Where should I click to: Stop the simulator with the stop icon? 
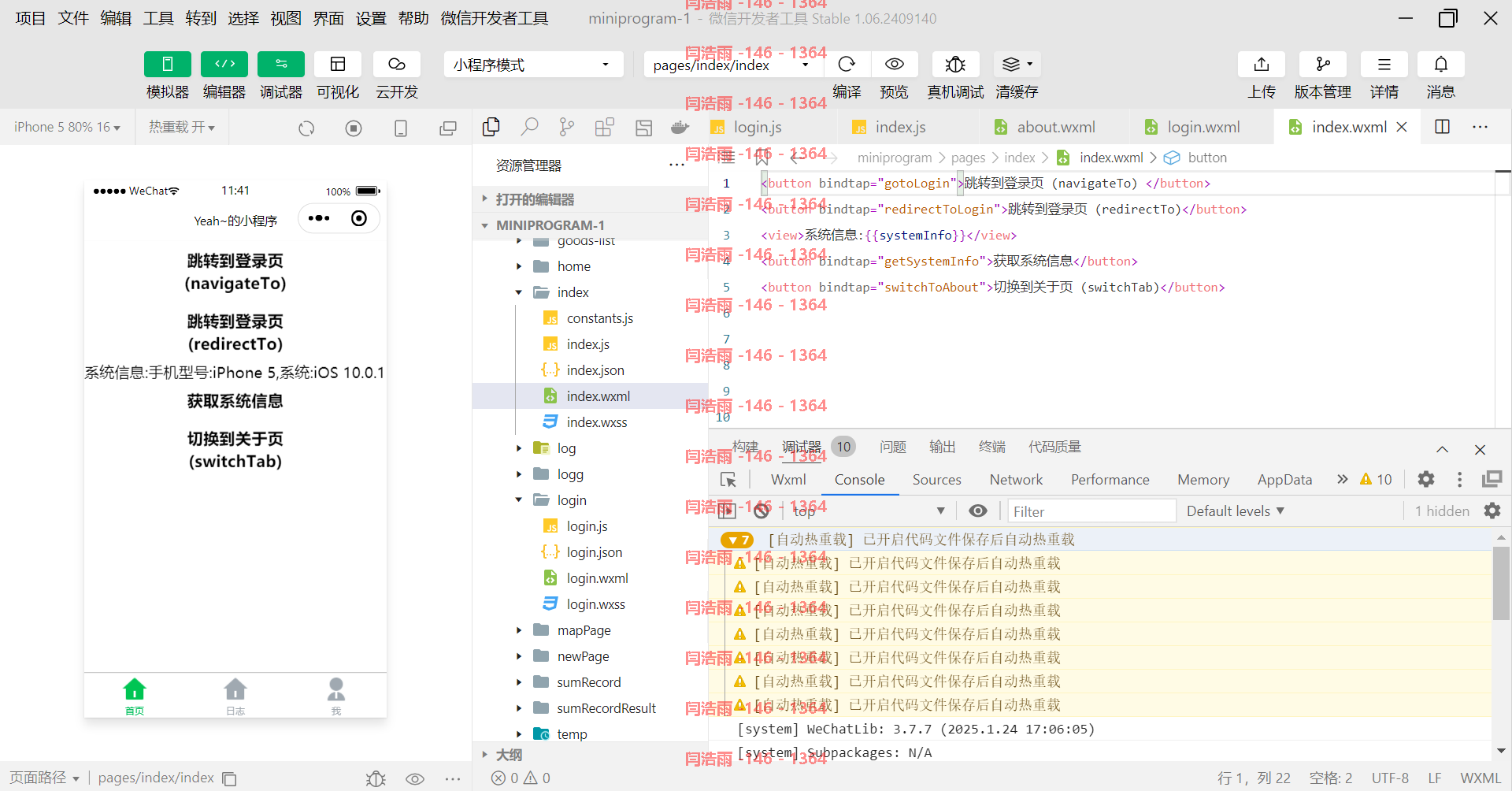354,128
